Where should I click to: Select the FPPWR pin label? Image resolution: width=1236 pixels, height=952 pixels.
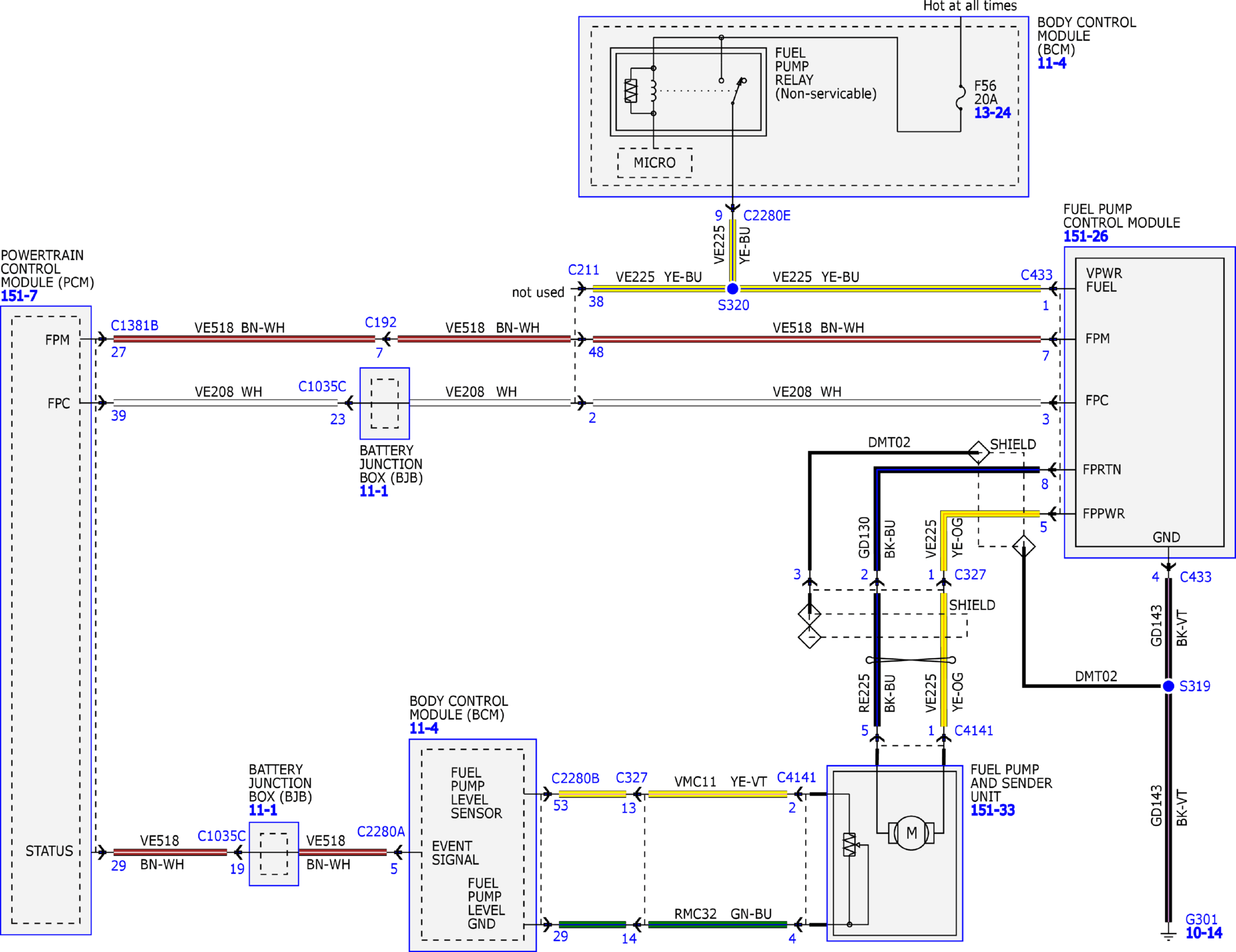(x=1103, y=513)
